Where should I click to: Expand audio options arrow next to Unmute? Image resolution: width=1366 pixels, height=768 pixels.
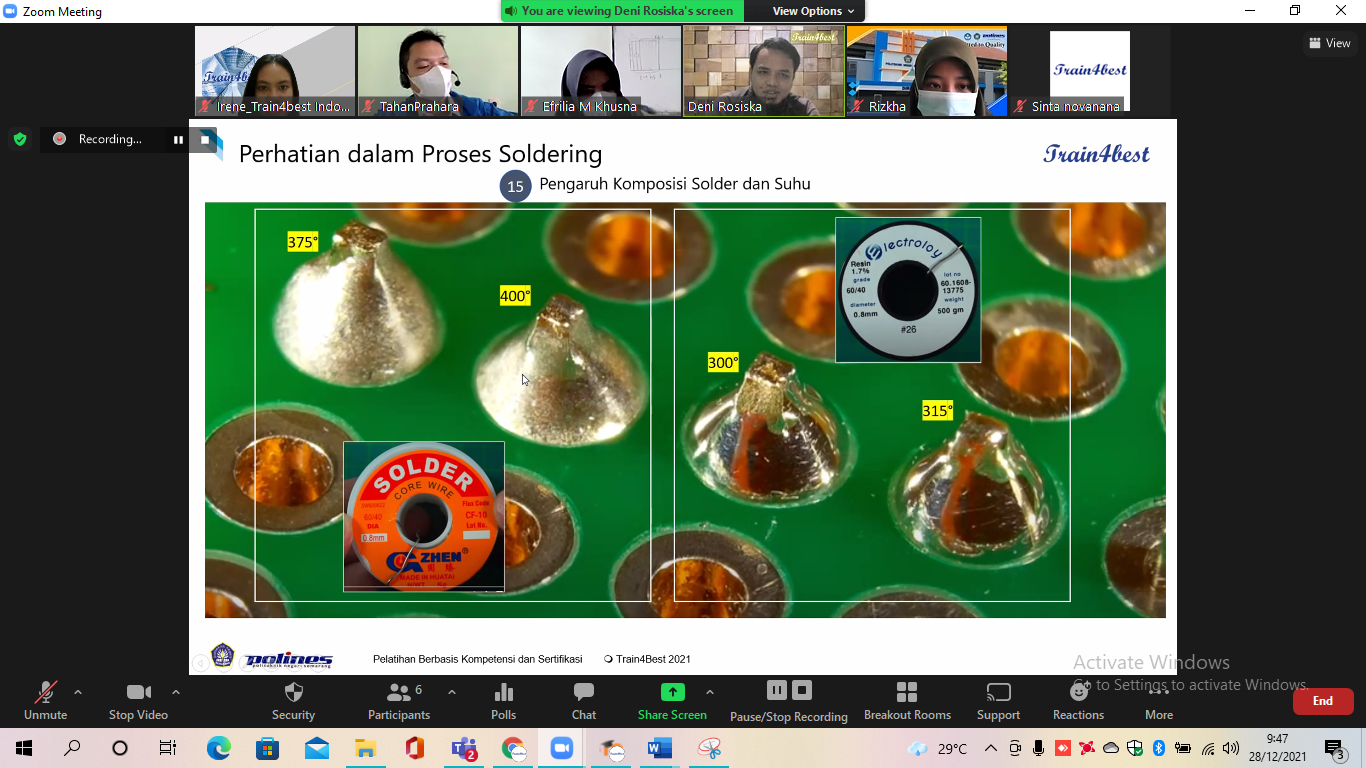(78, 692)
